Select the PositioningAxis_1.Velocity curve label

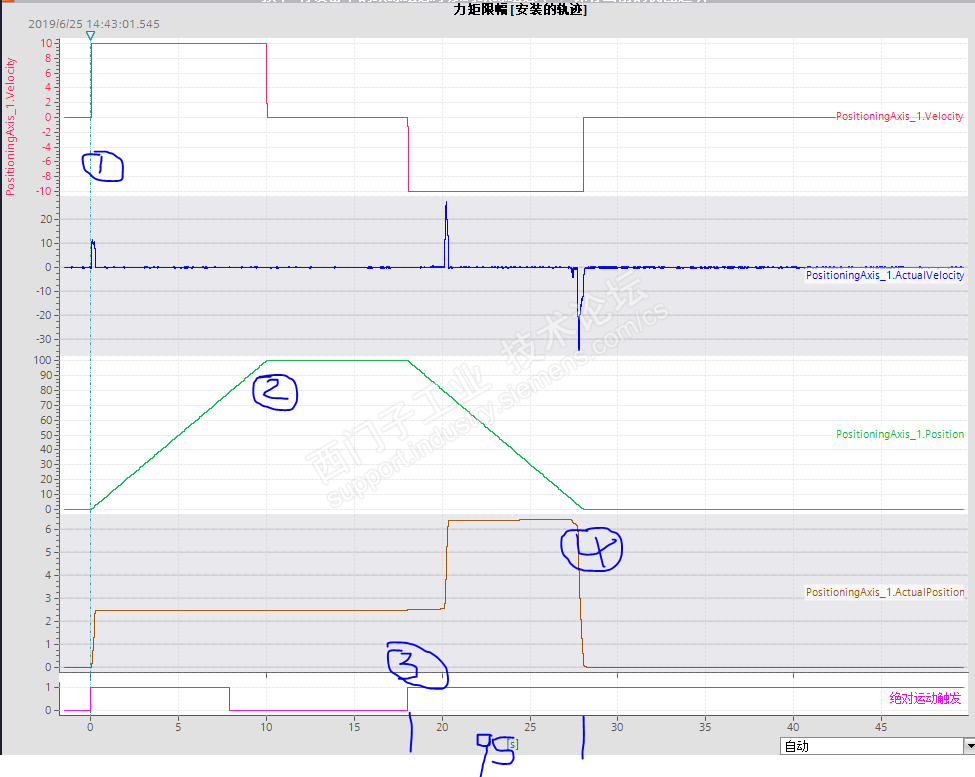[x=899, y=116]
